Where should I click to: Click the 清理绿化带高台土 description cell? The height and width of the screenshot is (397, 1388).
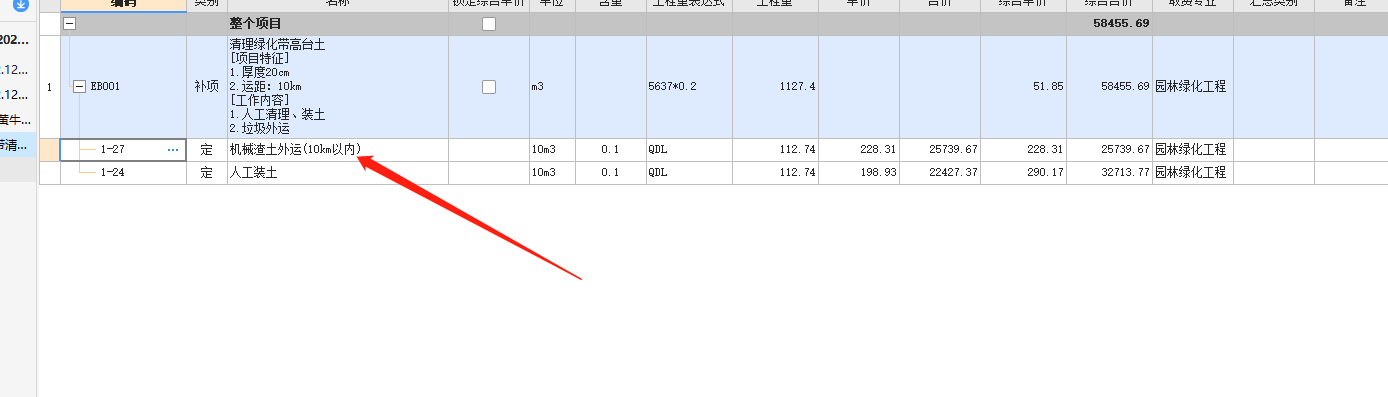coord(338,87)
